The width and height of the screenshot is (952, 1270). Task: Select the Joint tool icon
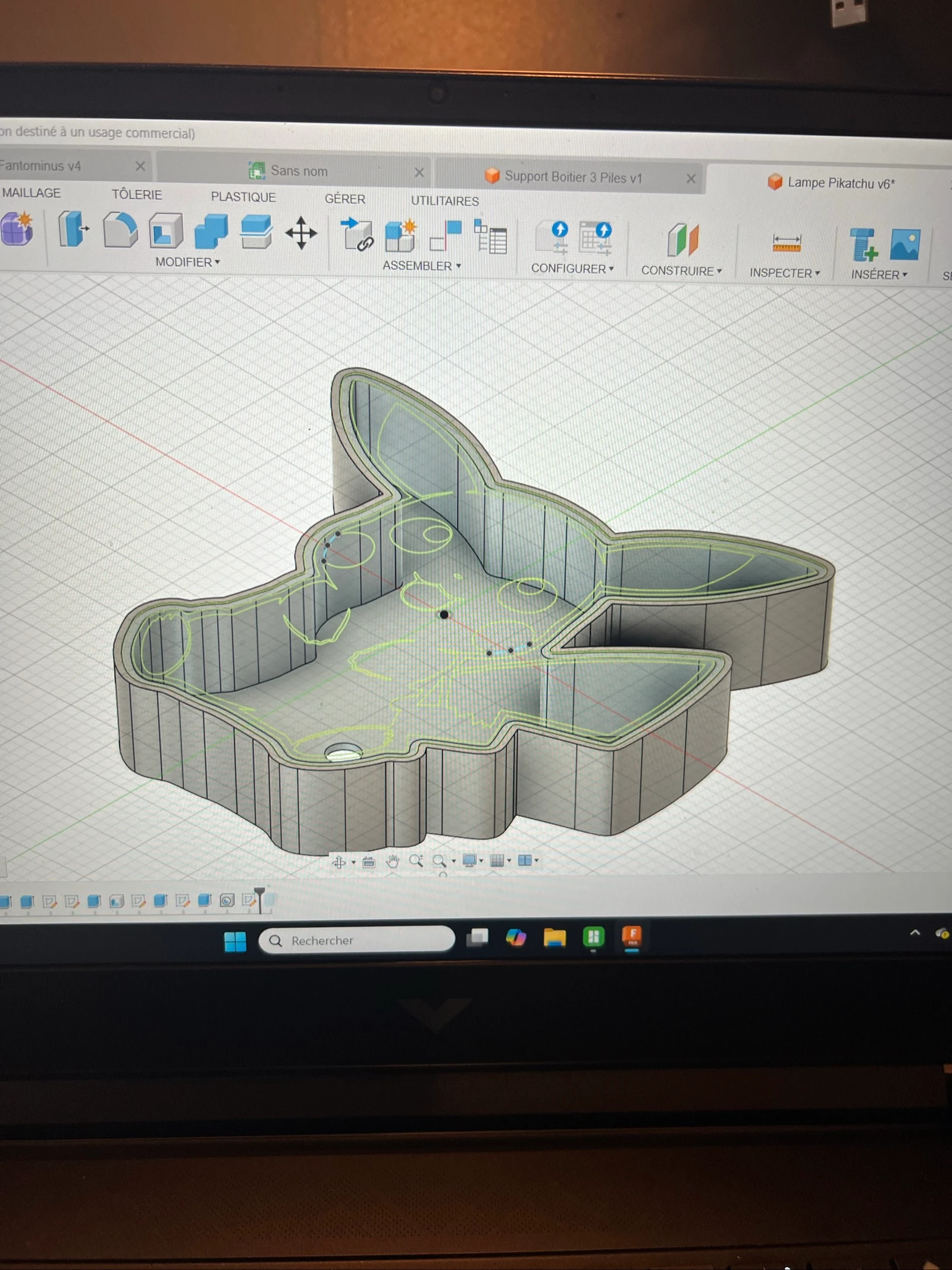point(446,236)
